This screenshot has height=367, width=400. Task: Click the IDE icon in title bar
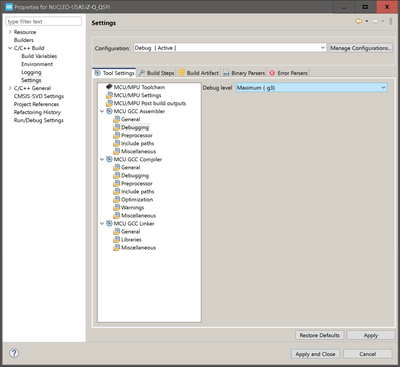(x=9, y=7)
